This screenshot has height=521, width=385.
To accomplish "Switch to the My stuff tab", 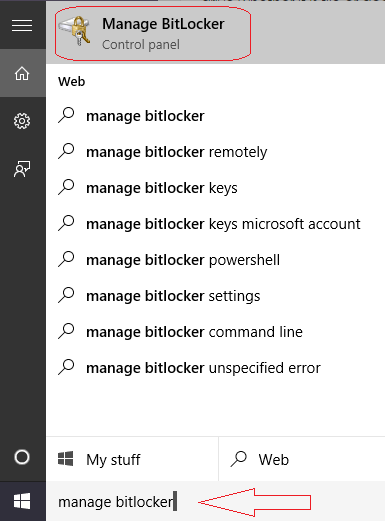I will 132,459.
